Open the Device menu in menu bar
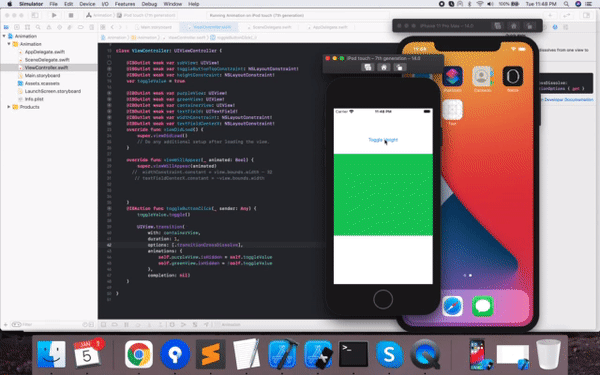Screen dimensions: 600x375 [87, 4]
